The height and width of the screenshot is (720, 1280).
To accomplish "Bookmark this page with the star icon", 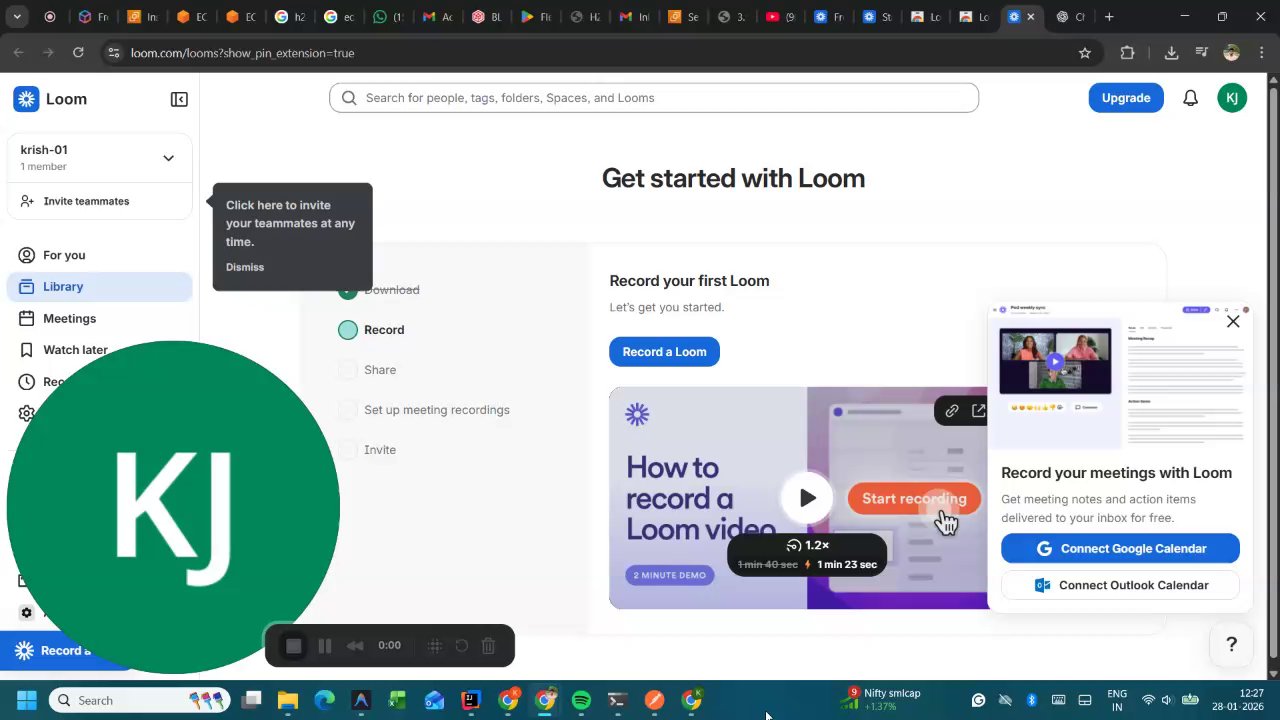I will coord(1085,53).
